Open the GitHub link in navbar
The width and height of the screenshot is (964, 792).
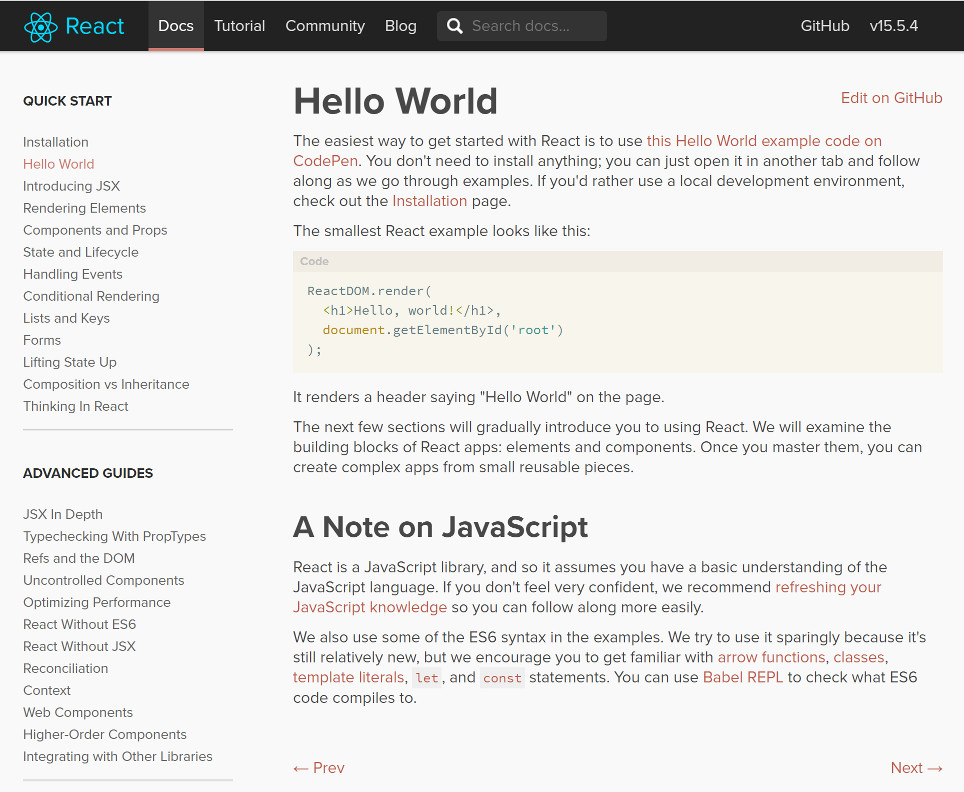tap(824, 26)
